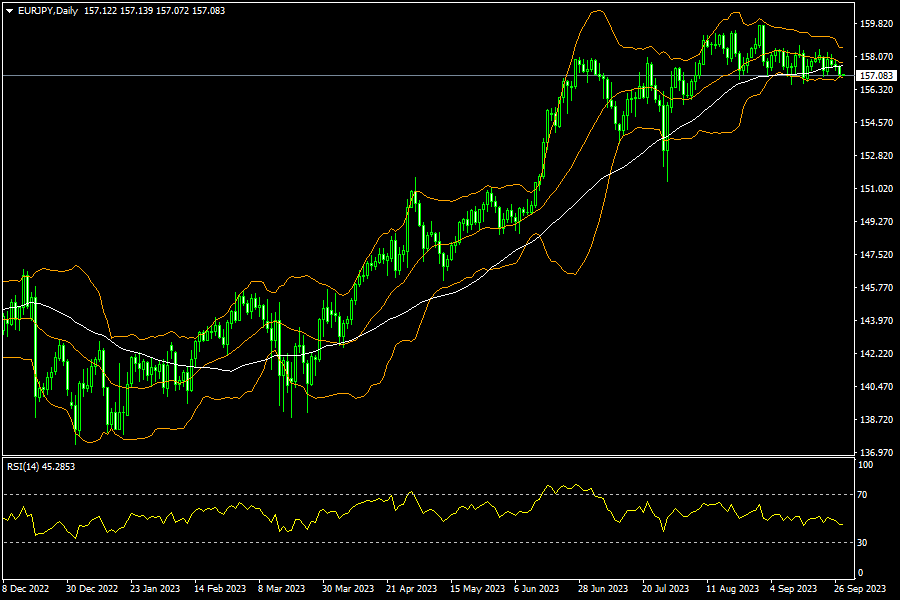This screenshot has height=600, width=900.
Task: Click the 8 Mar 2023 date label
Action: tap(281, 589)
